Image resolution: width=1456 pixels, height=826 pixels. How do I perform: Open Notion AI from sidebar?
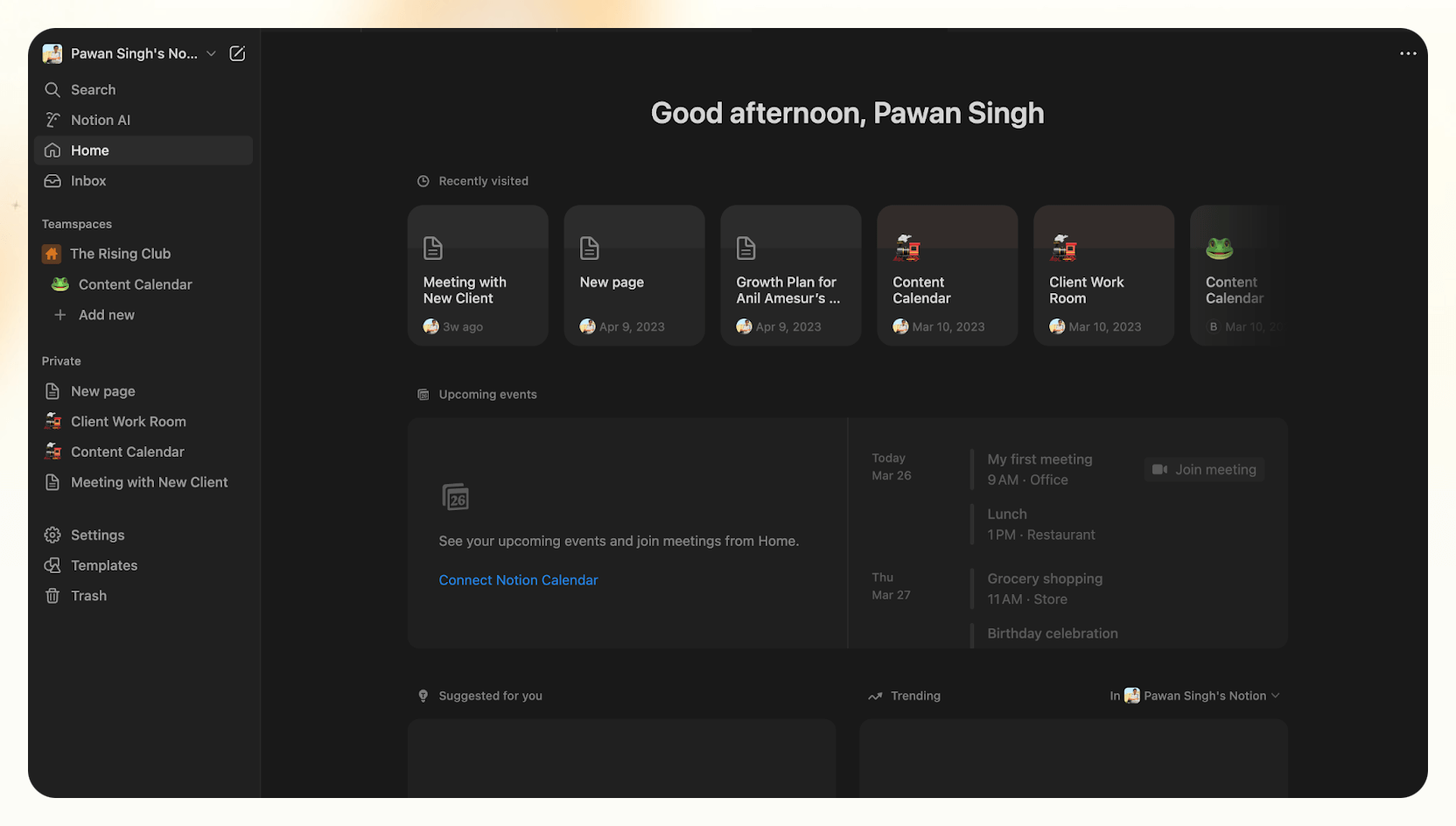click(x=143, y=120)
